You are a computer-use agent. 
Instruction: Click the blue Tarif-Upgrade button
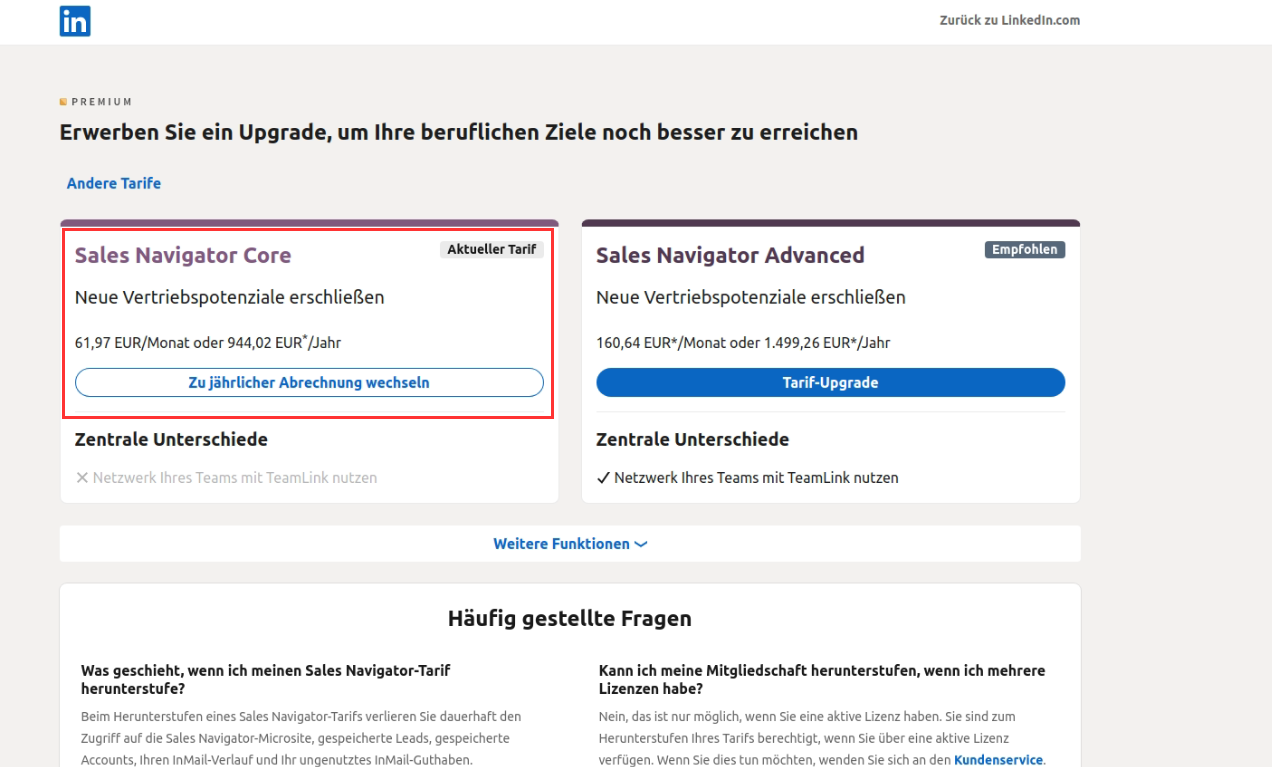[830, 382]
